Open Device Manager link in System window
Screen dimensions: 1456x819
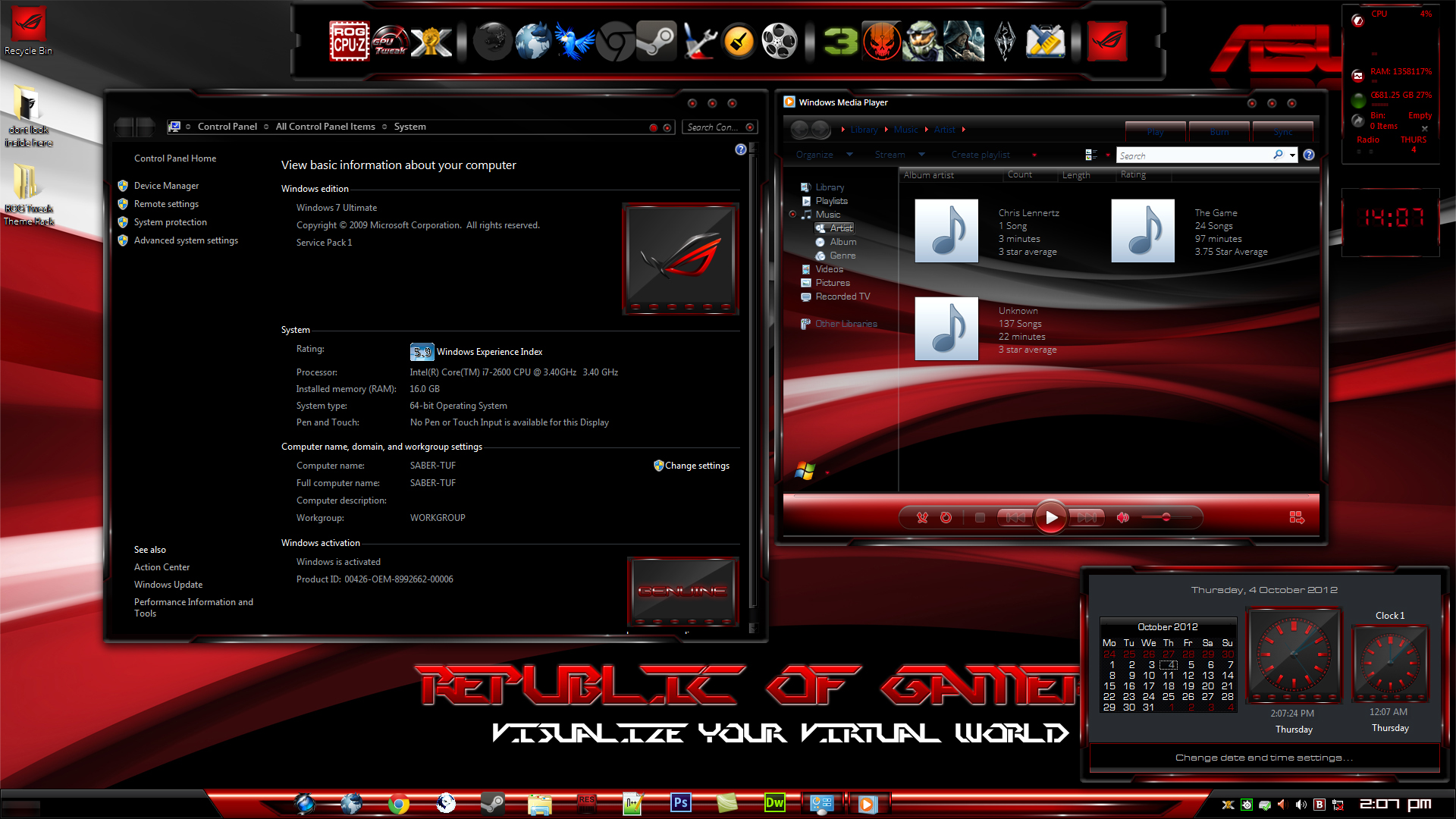[x=166, y=186]
